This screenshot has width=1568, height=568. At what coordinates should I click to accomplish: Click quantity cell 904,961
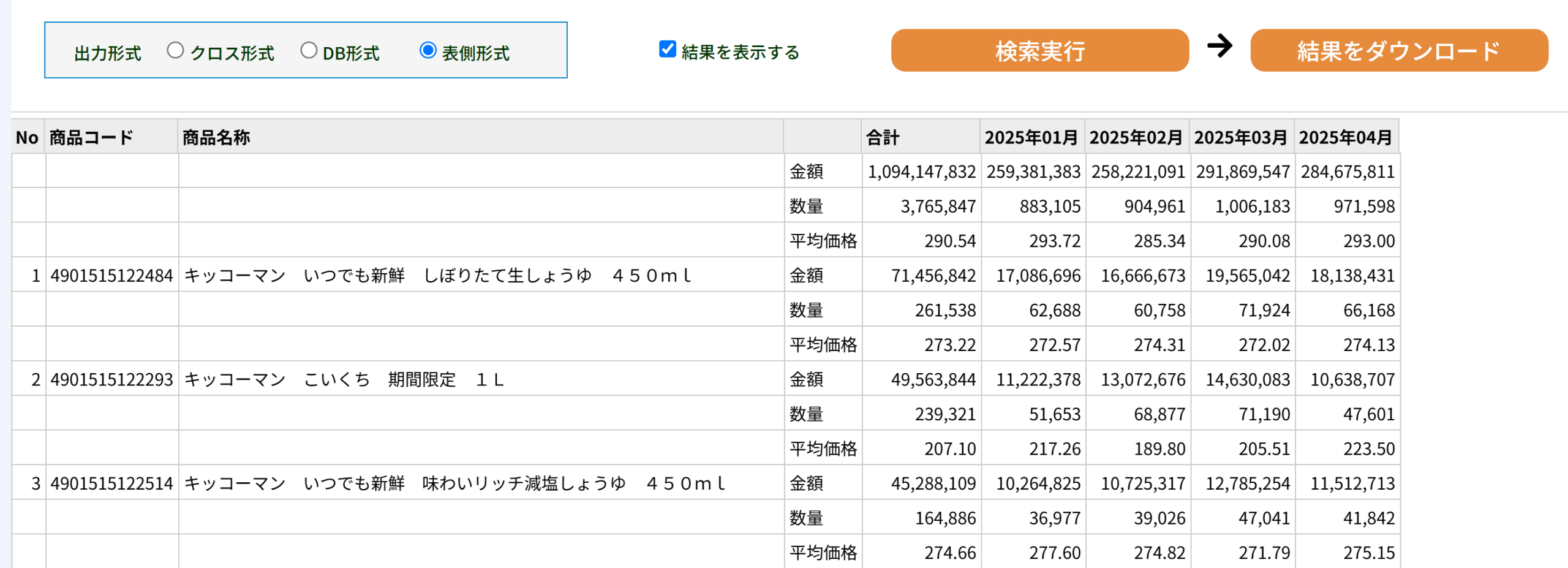1137,206
